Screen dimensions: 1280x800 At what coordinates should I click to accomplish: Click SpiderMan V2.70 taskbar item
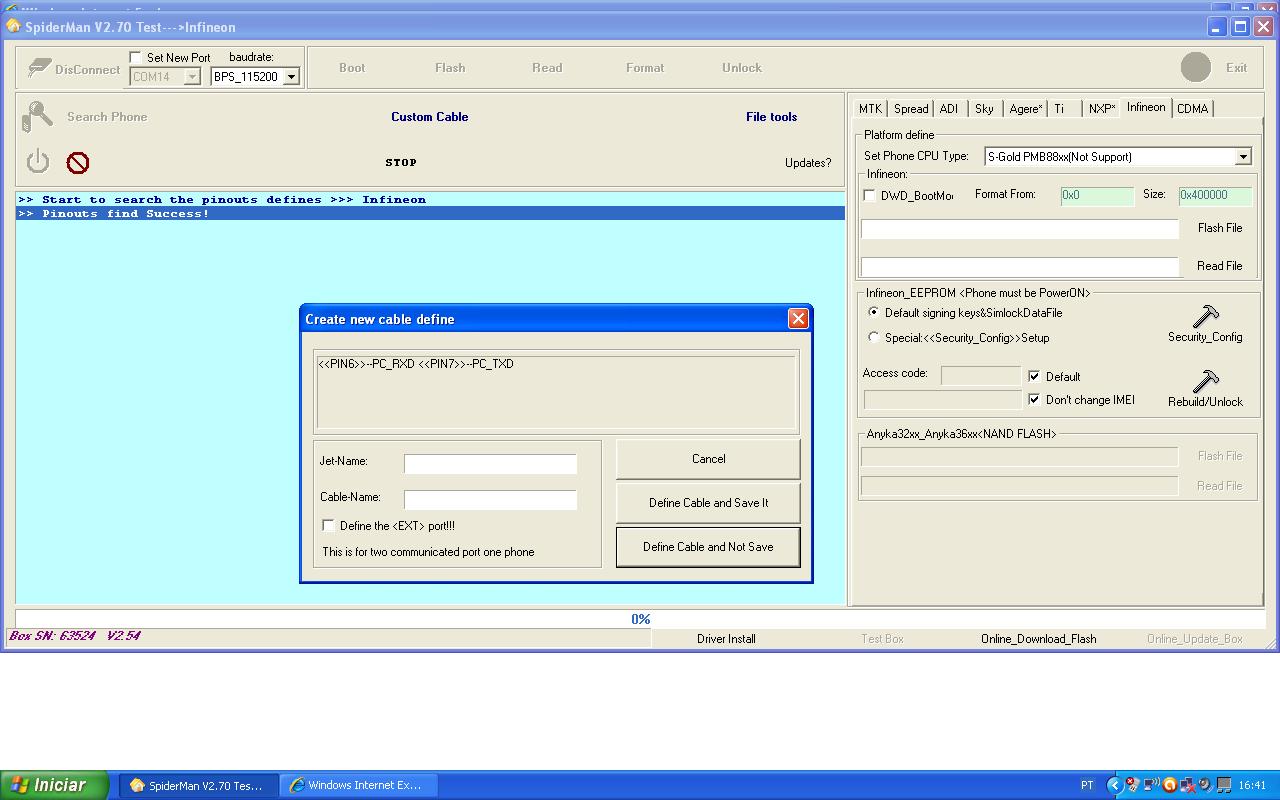[x=198, y=785]
